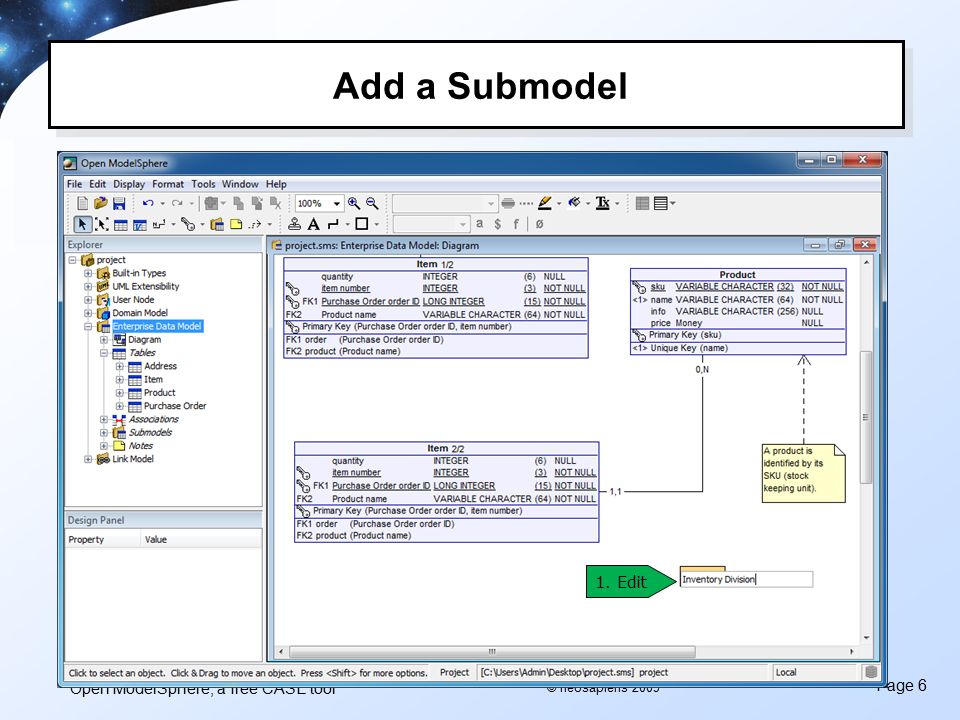
Task: Pick the dashed note-link arrow tool
Action: (x=255, y=225)
